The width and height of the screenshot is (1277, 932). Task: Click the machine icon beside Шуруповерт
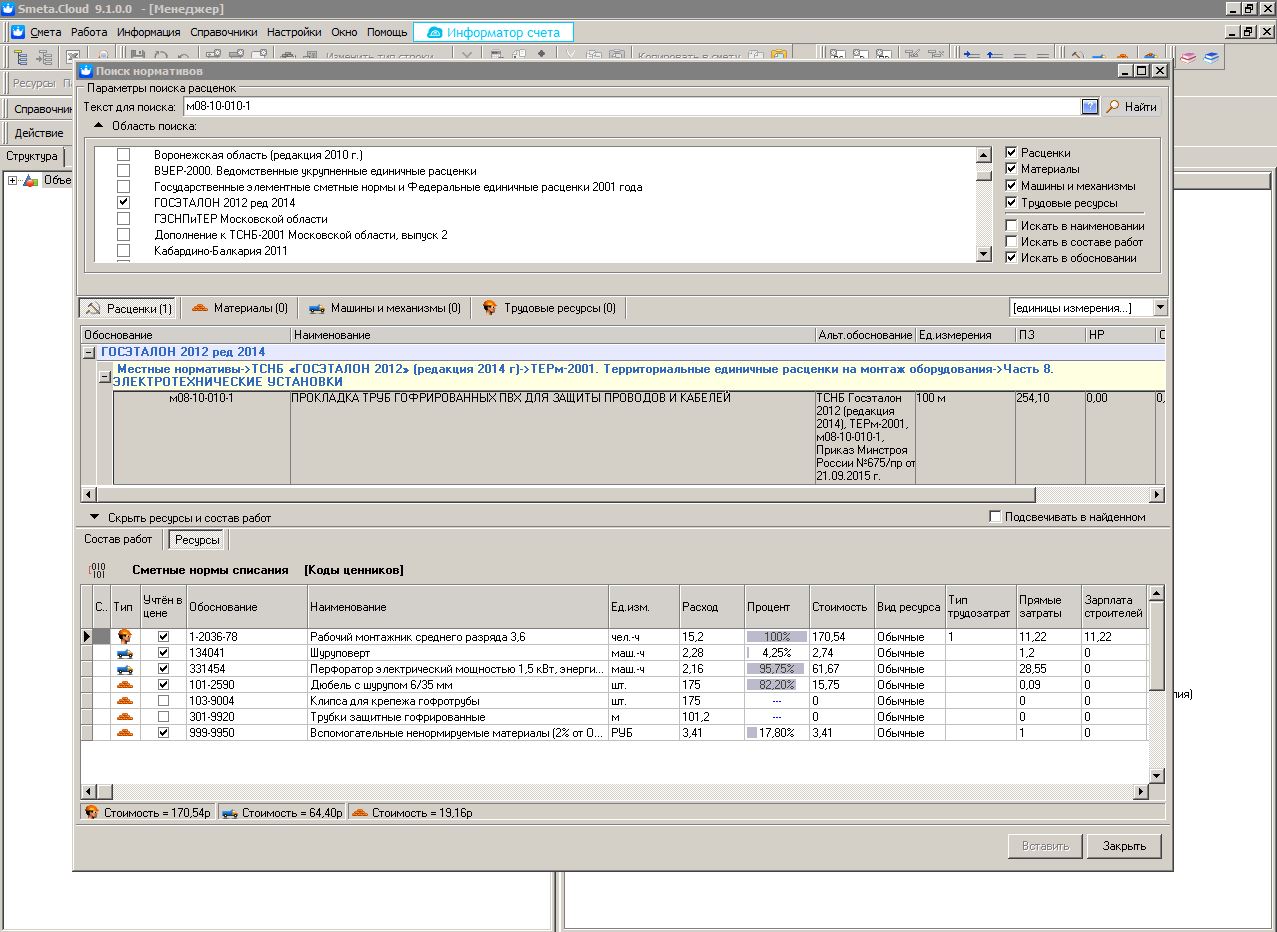click(124, 653)
